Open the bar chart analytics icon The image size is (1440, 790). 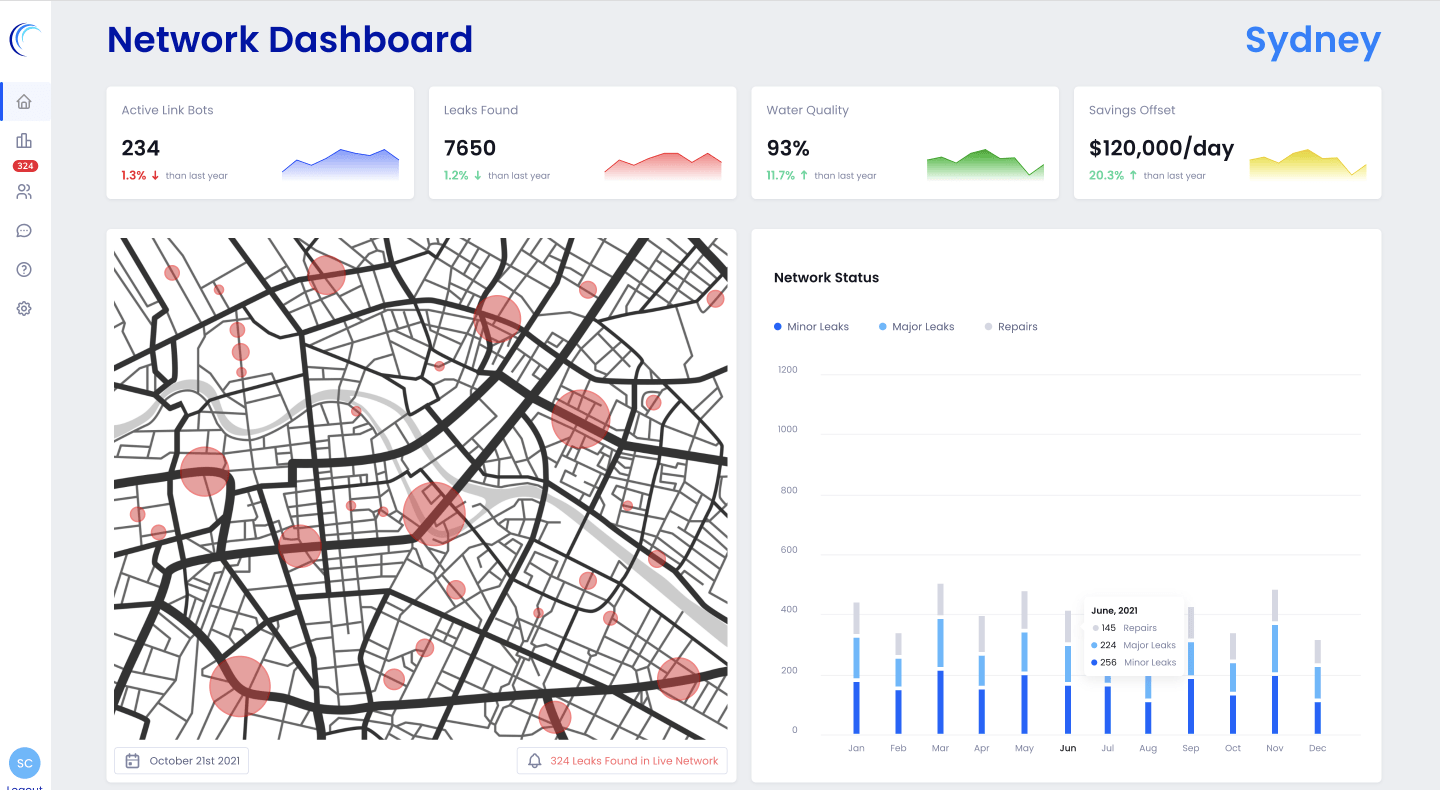(24, 141)
